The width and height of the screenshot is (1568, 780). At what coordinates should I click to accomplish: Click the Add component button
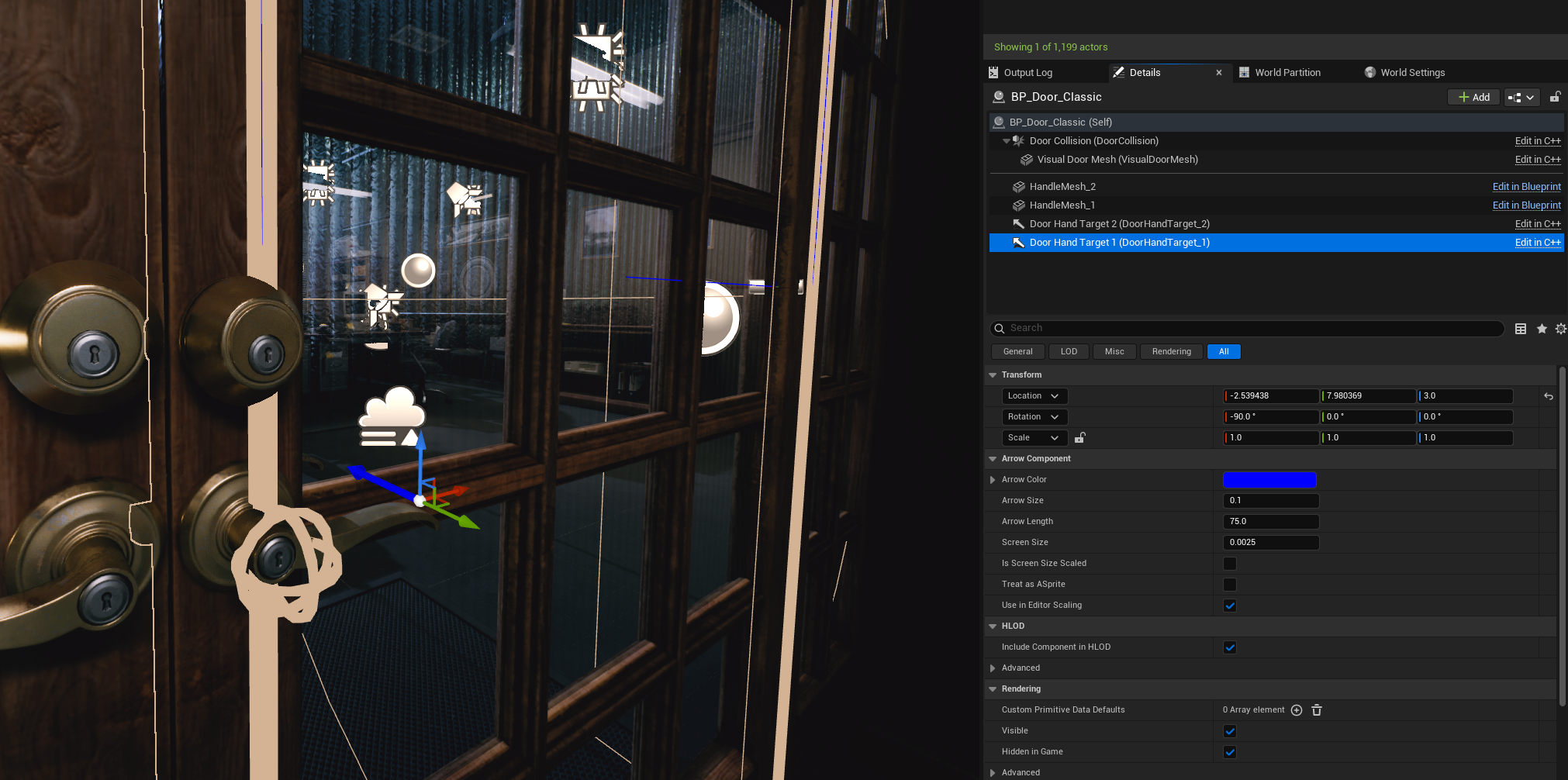tap(1473, 97)
